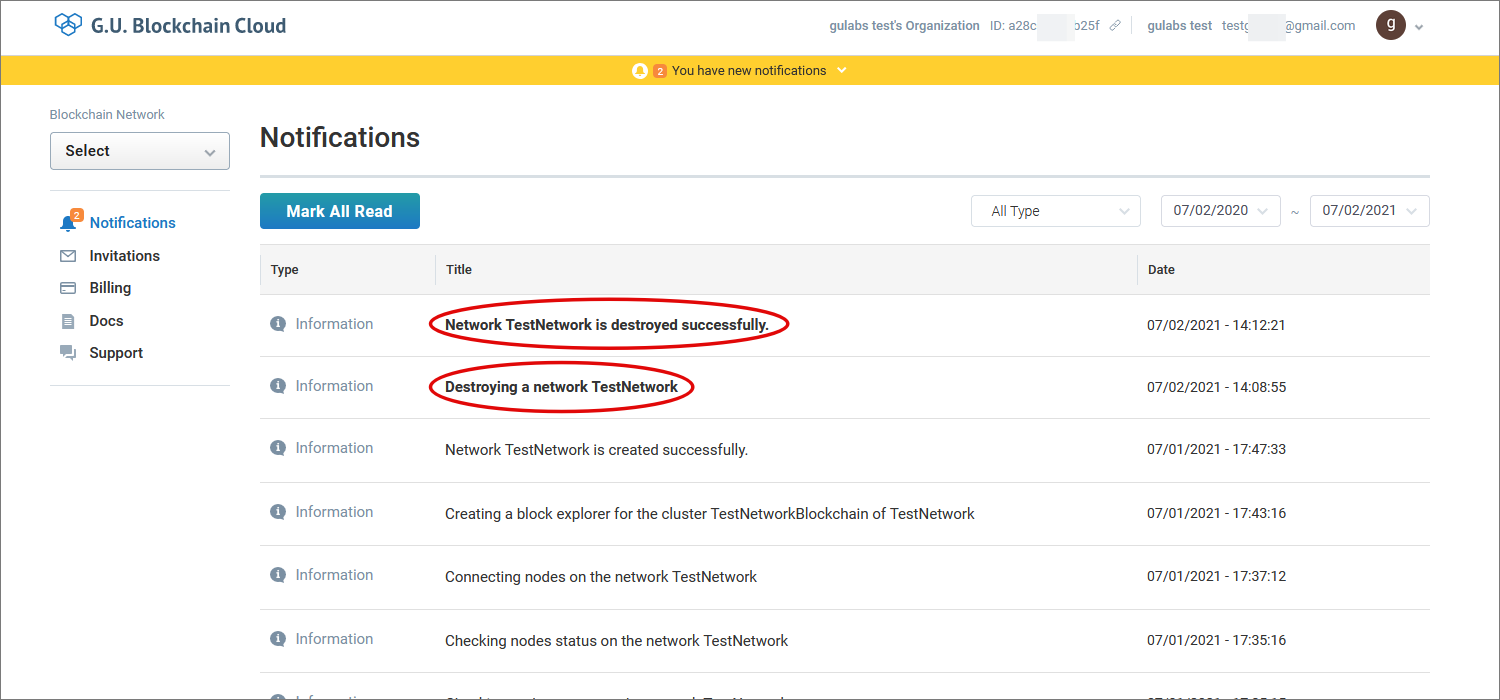Click info icon on 'Creating a block explorer' row

pos(278,512)
